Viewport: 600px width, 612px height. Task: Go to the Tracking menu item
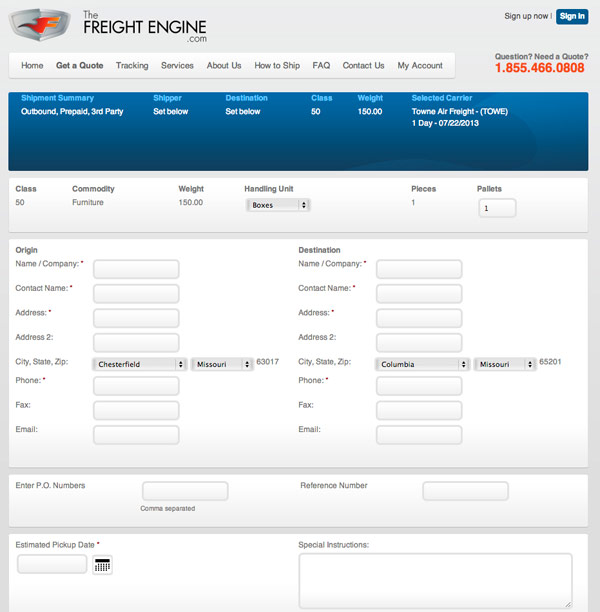pyautogui.click(x=132, y=66)
